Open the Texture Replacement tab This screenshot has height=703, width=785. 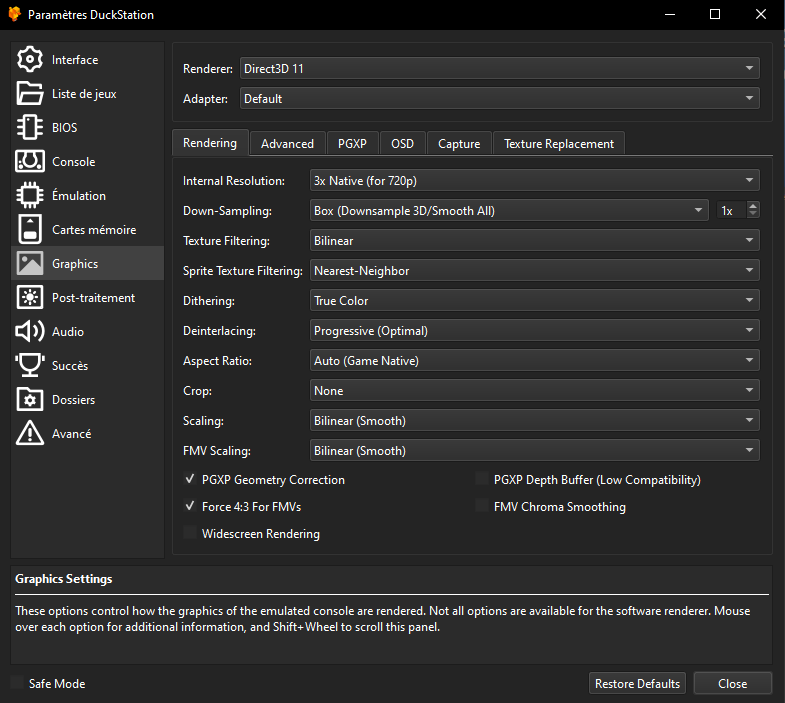tap(559, 144)
